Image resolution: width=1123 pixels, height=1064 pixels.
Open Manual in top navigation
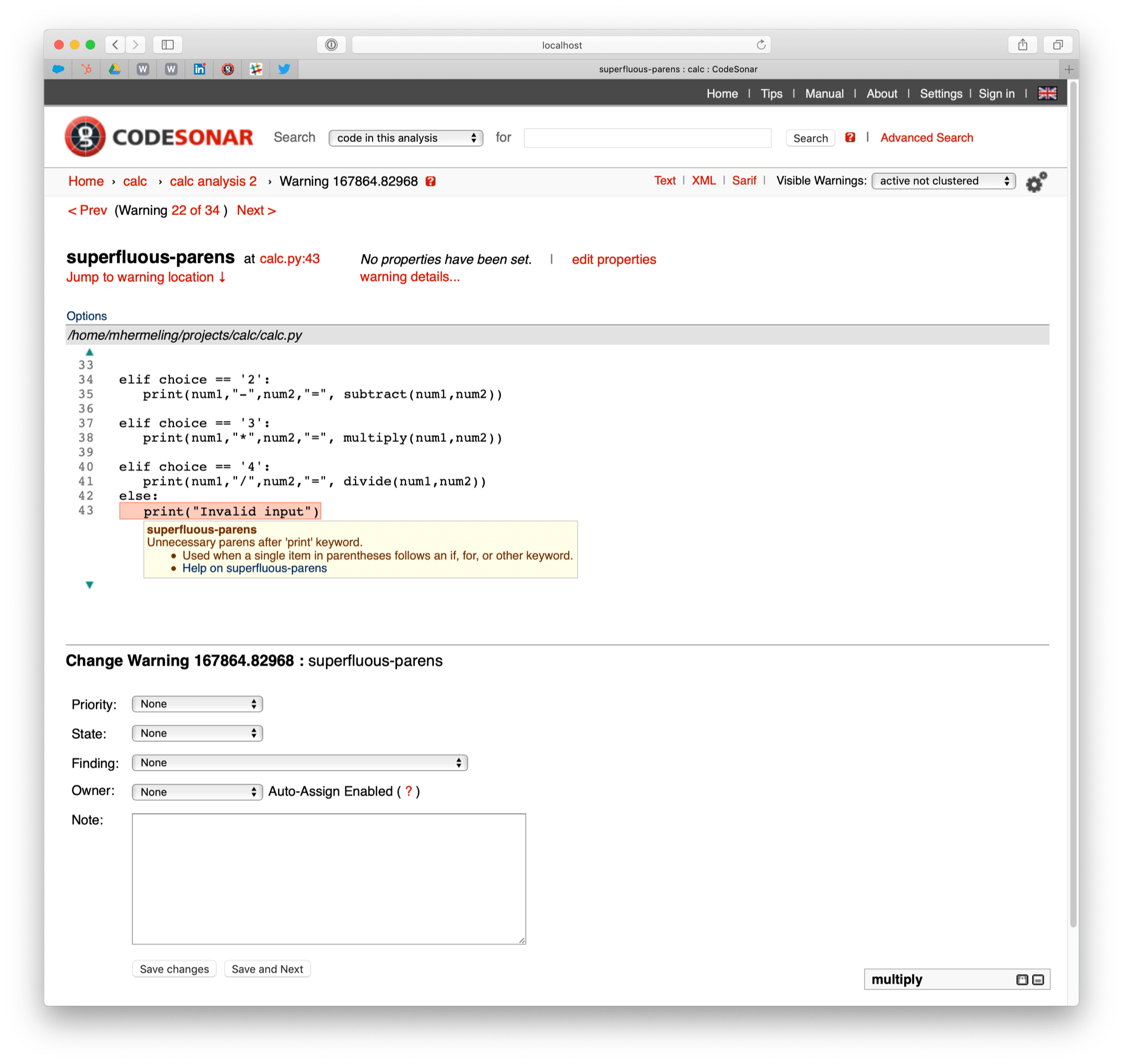tap(823, 94)
